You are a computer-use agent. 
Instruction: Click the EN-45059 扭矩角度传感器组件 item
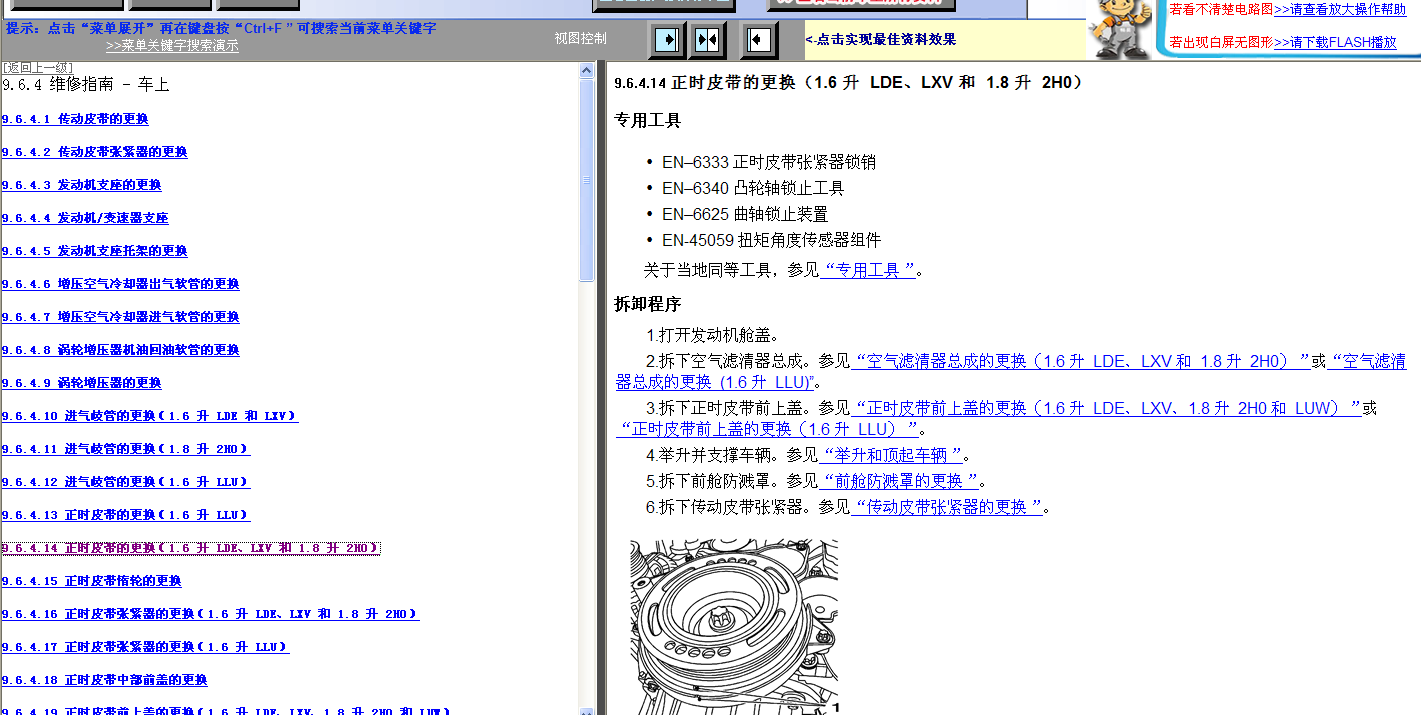pyautogui.click(x=771, y=240)
